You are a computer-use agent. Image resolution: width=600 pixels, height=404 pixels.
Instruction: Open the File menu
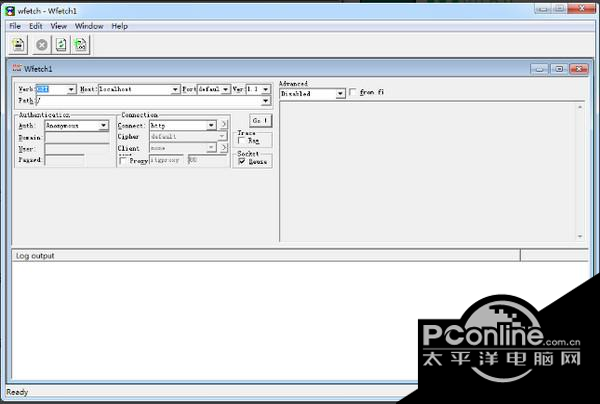pyautogui.click(x=15, y=26)
